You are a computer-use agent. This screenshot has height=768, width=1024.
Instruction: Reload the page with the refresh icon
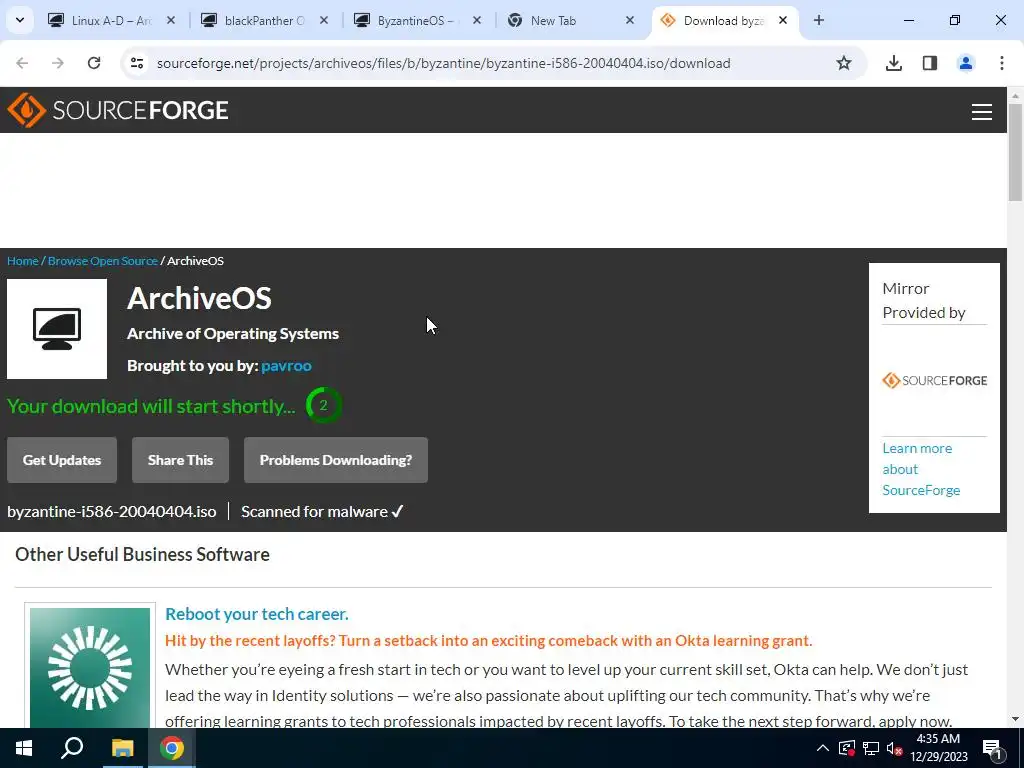point(94,63)
